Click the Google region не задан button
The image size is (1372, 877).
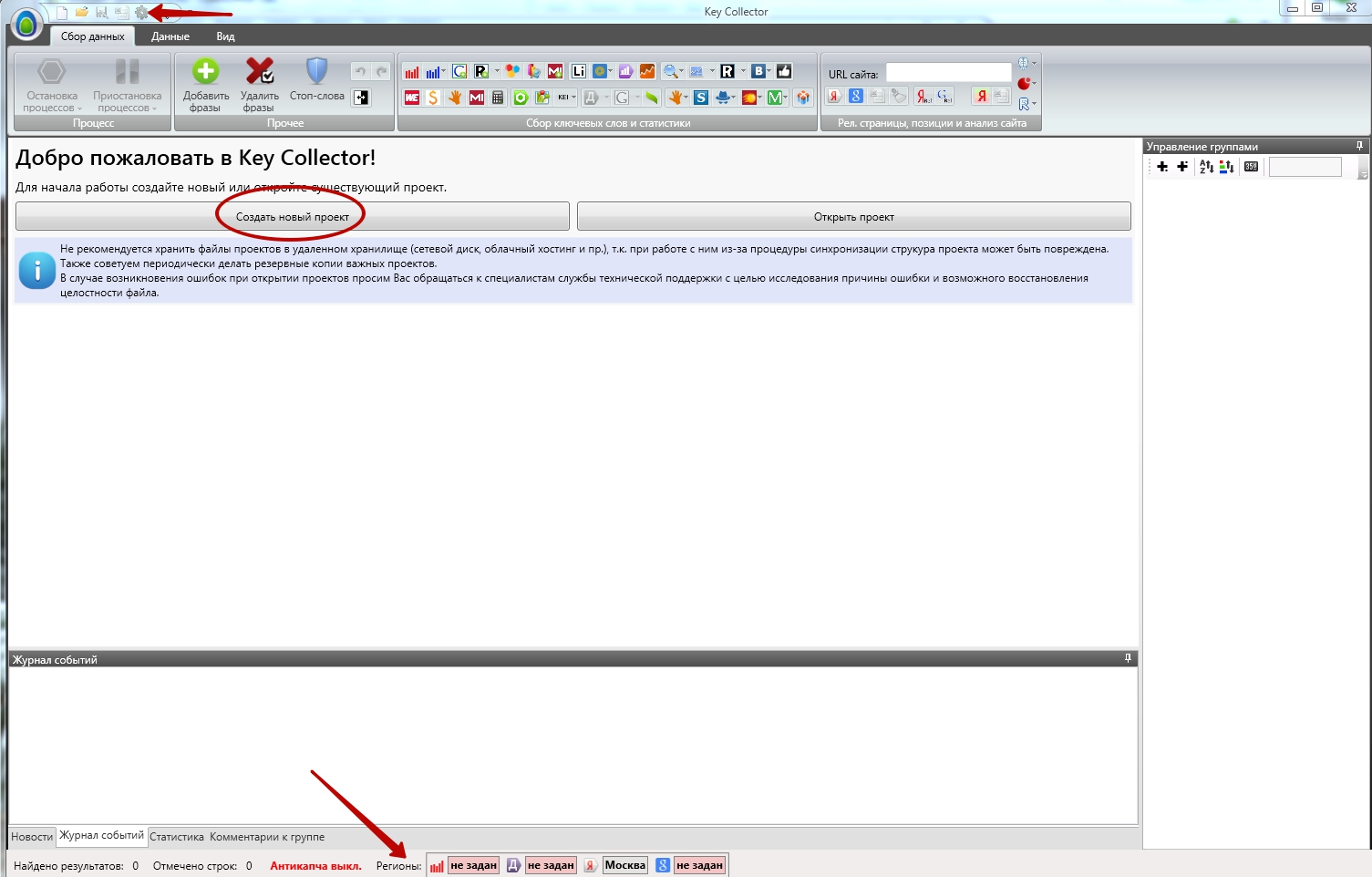[700, 865]
